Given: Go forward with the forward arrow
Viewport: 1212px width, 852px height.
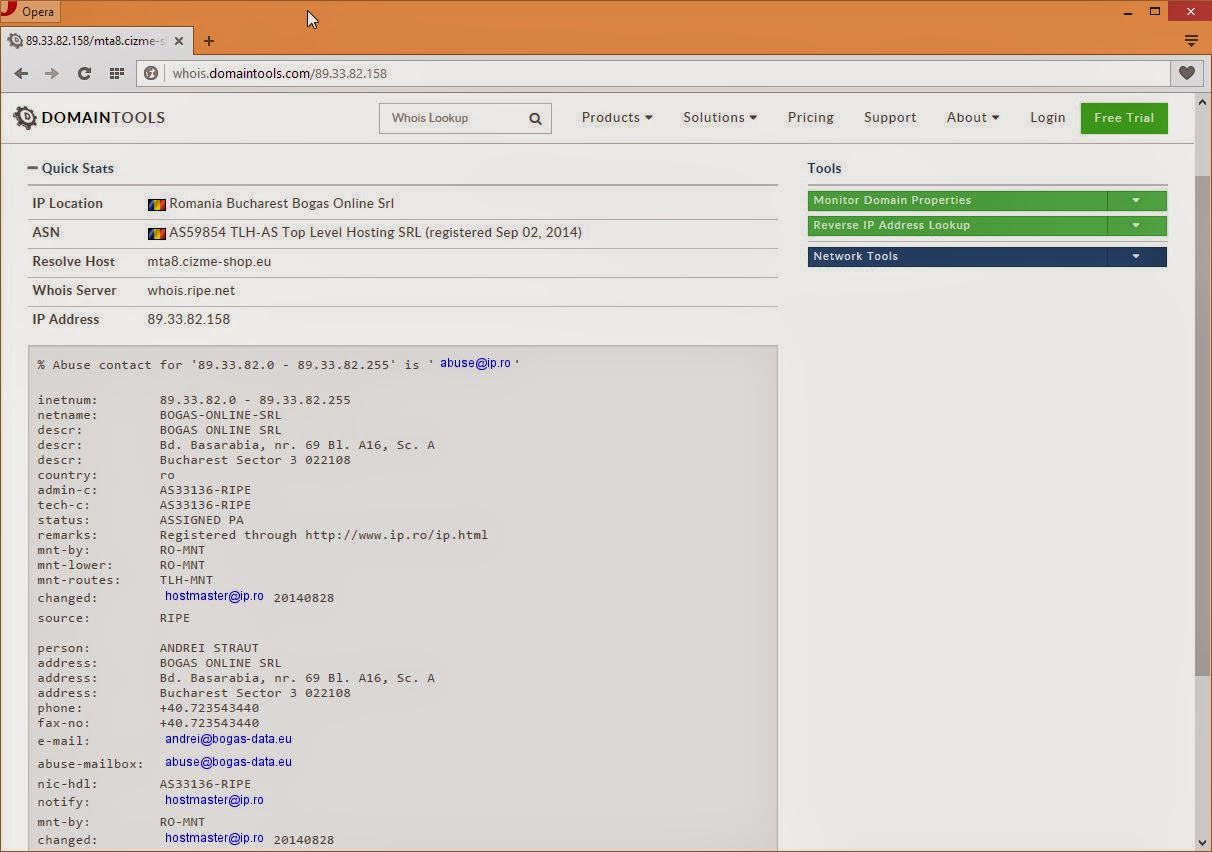Looking at the screenshot, I should (x=52, y=73).
